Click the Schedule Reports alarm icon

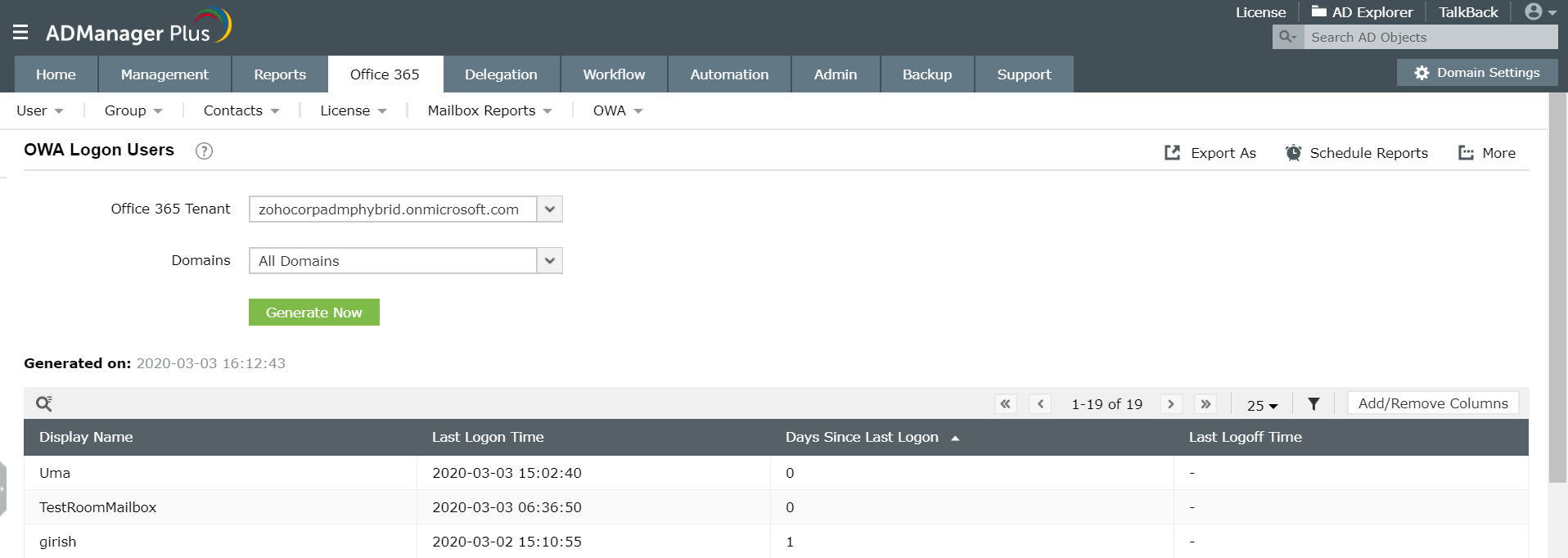1293,153
